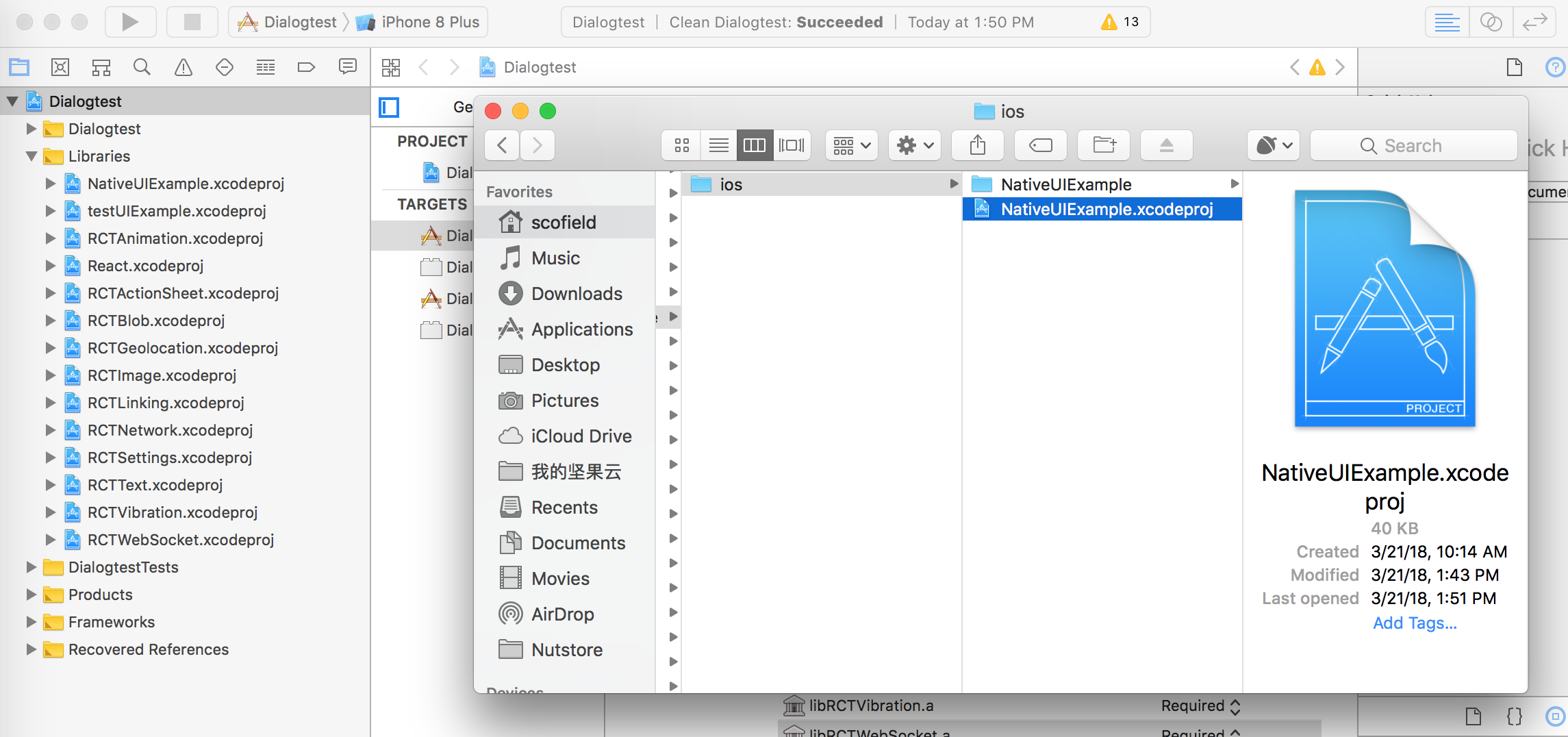The width and height of the screenshot is (1568, 737).
Task: Enable Cover Flow view in Finder
Action: pyautogui.click(x=792, y=145)
